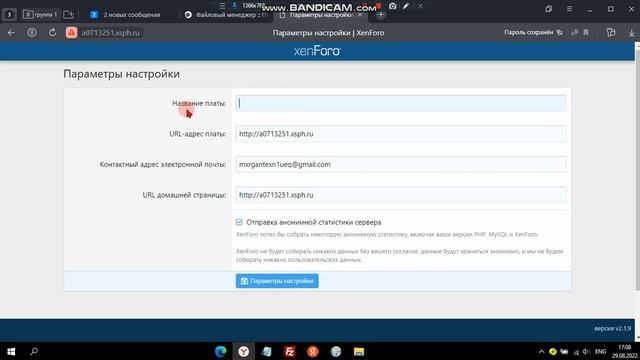Click the a0713251.xsph.ru address bar

(110, 33)
